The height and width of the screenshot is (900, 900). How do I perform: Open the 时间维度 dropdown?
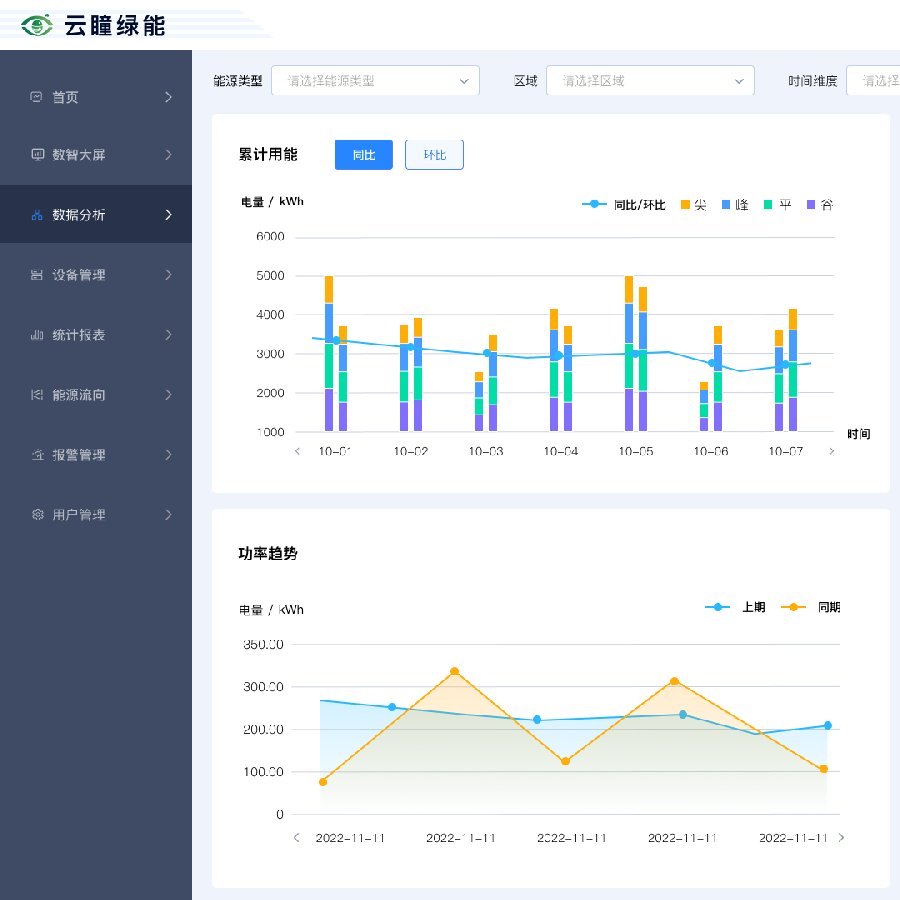coord(872,81)
